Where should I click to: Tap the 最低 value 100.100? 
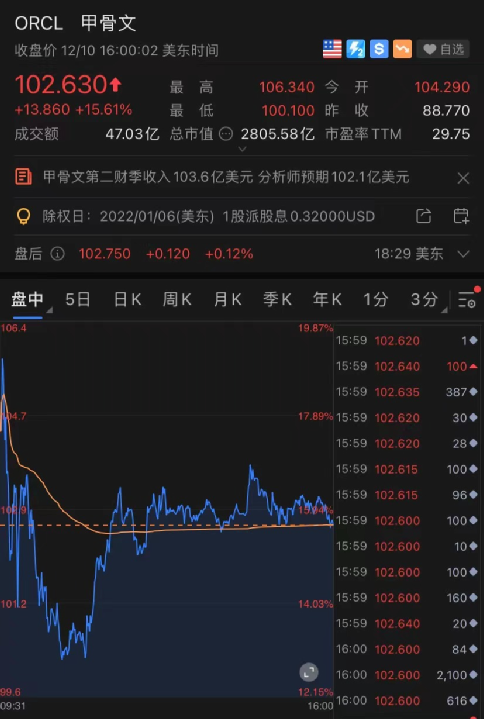click(x=288, y=111)
